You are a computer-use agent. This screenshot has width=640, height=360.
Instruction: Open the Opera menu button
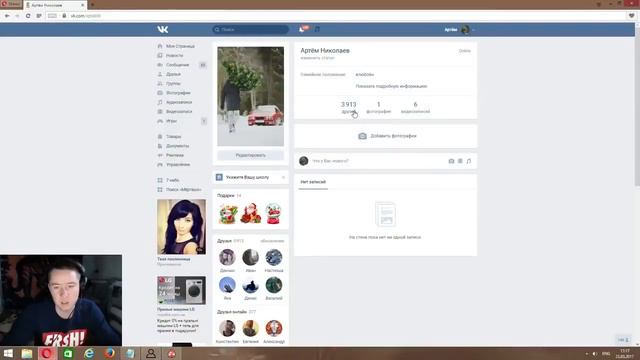pos(11,4)
